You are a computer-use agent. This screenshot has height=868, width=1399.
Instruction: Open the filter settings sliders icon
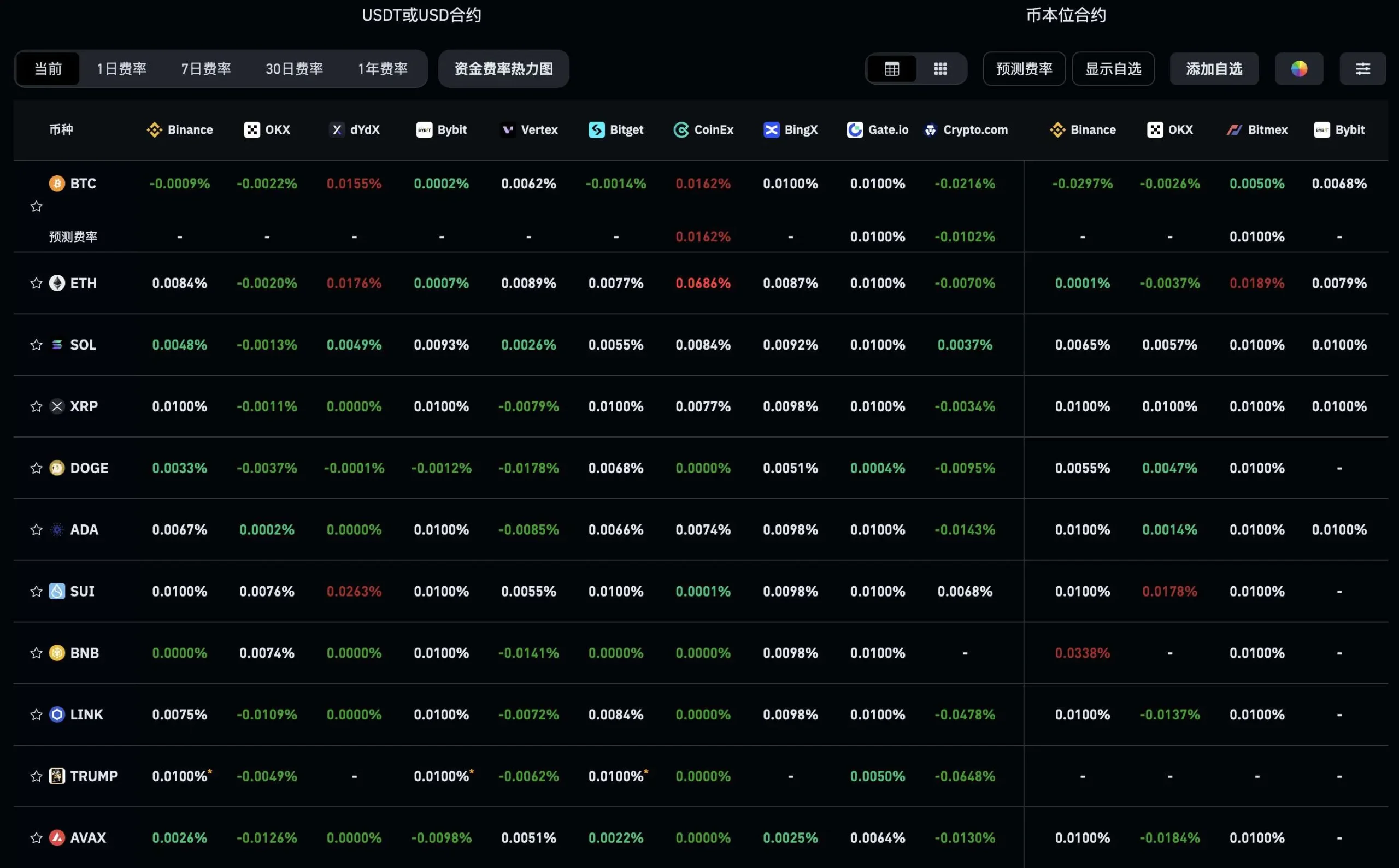(1362, 69)
